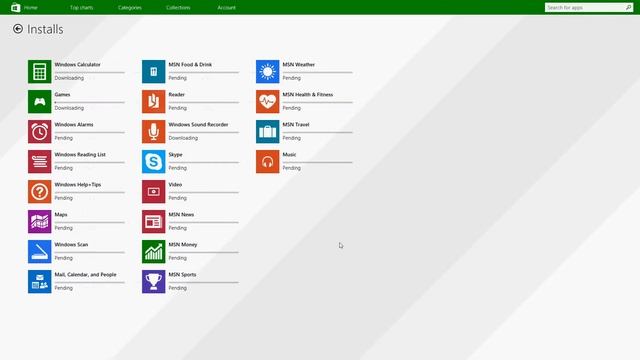Select the Skype icon
Screen dimensions: 640x360
(153, 162)
